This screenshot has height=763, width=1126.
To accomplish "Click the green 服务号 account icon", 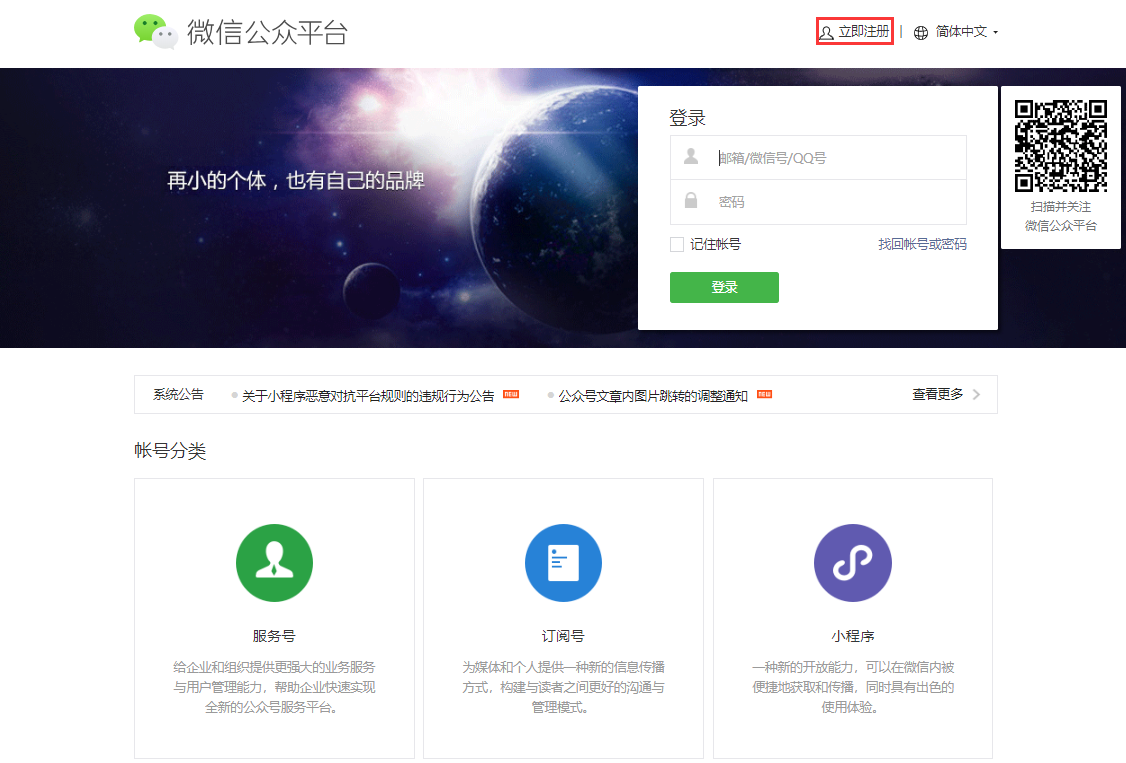I will pyautogui.click(x=274, y=563).
